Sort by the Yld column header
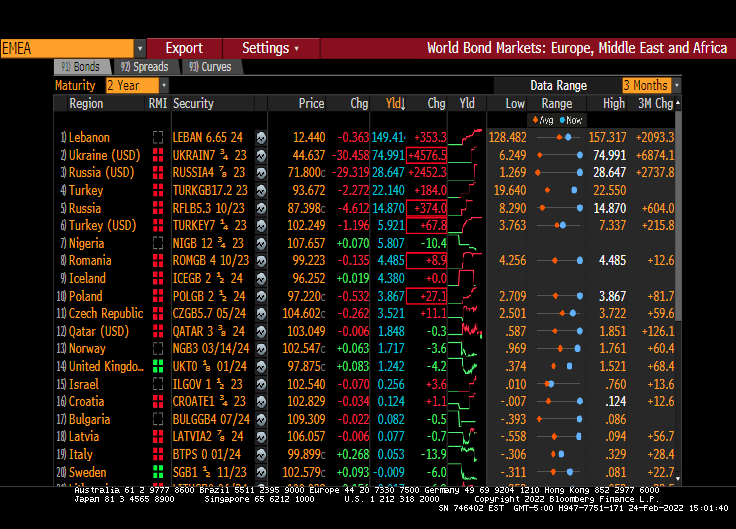736x529 pixels. pyautogui.click(x=394, y=103)
